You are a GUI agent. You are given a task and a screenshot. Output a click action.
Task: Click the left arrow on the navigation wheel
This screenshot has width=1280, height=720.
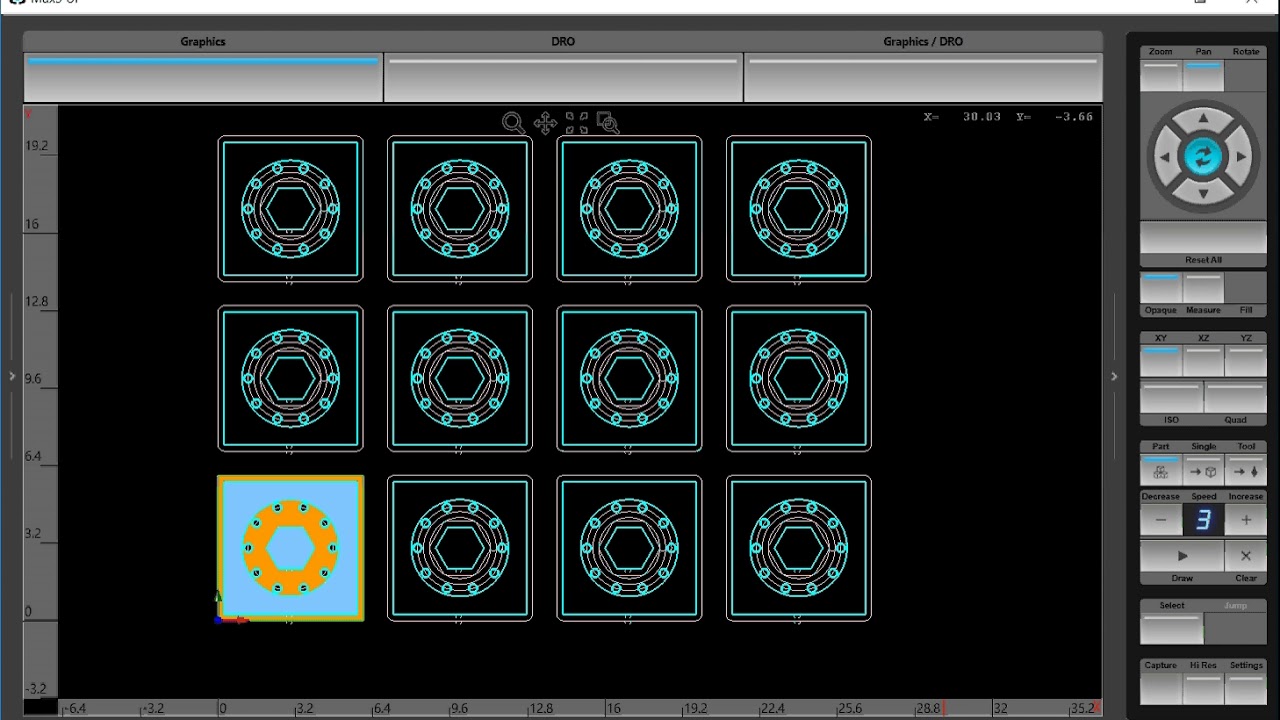point(1165,157)
